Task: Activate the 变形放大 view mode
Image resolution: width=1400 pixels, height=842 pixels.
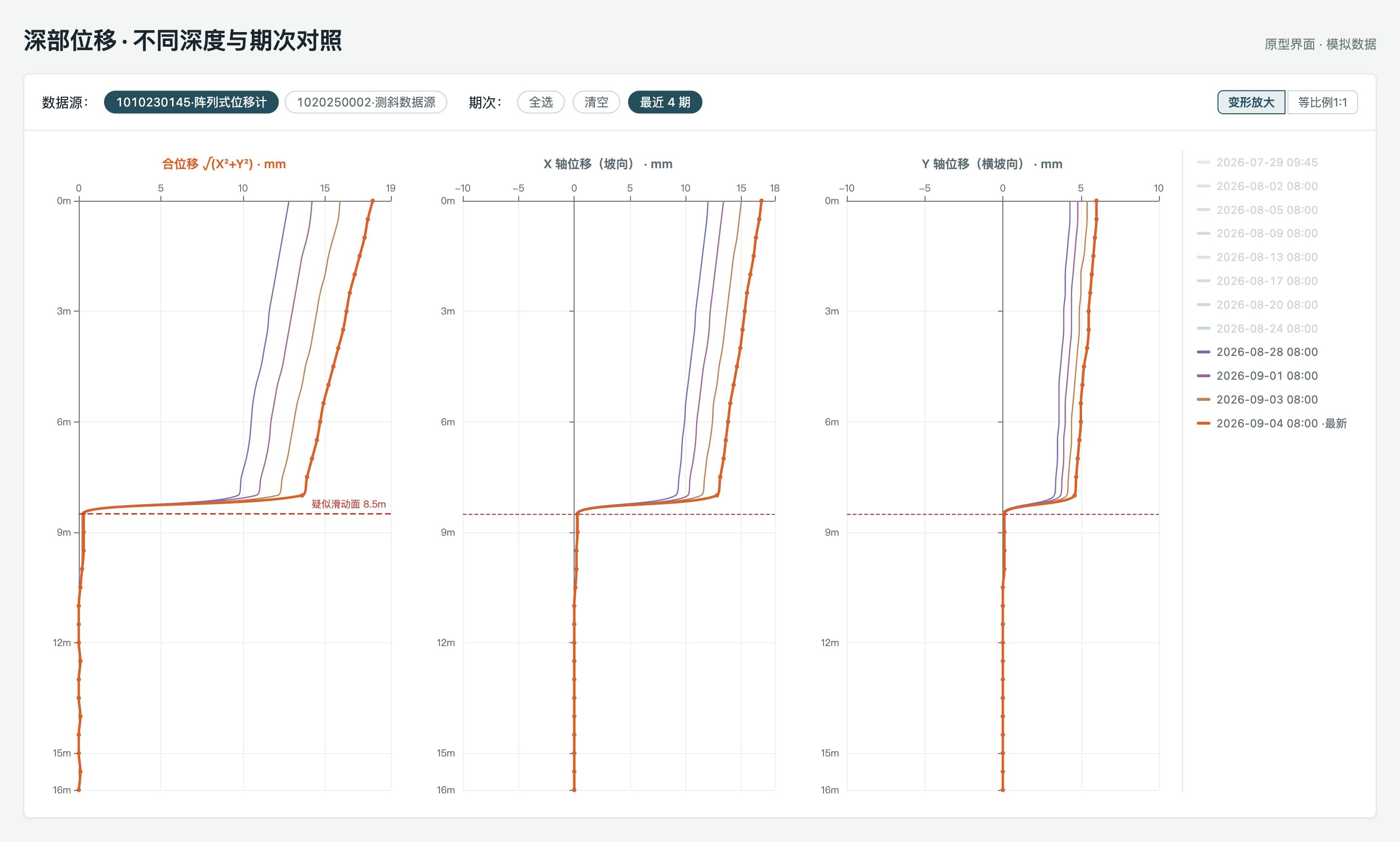Action: 1251,102
